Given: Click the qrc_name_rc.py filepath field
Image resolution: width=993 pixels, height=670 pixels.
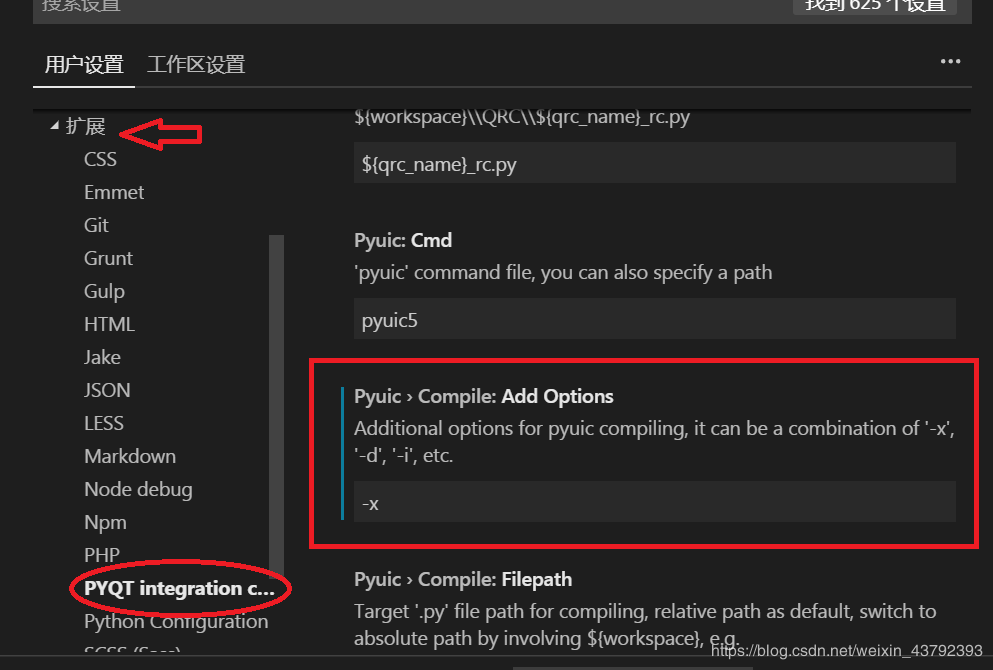Looking at the screenshot, I should pos(655,163).
